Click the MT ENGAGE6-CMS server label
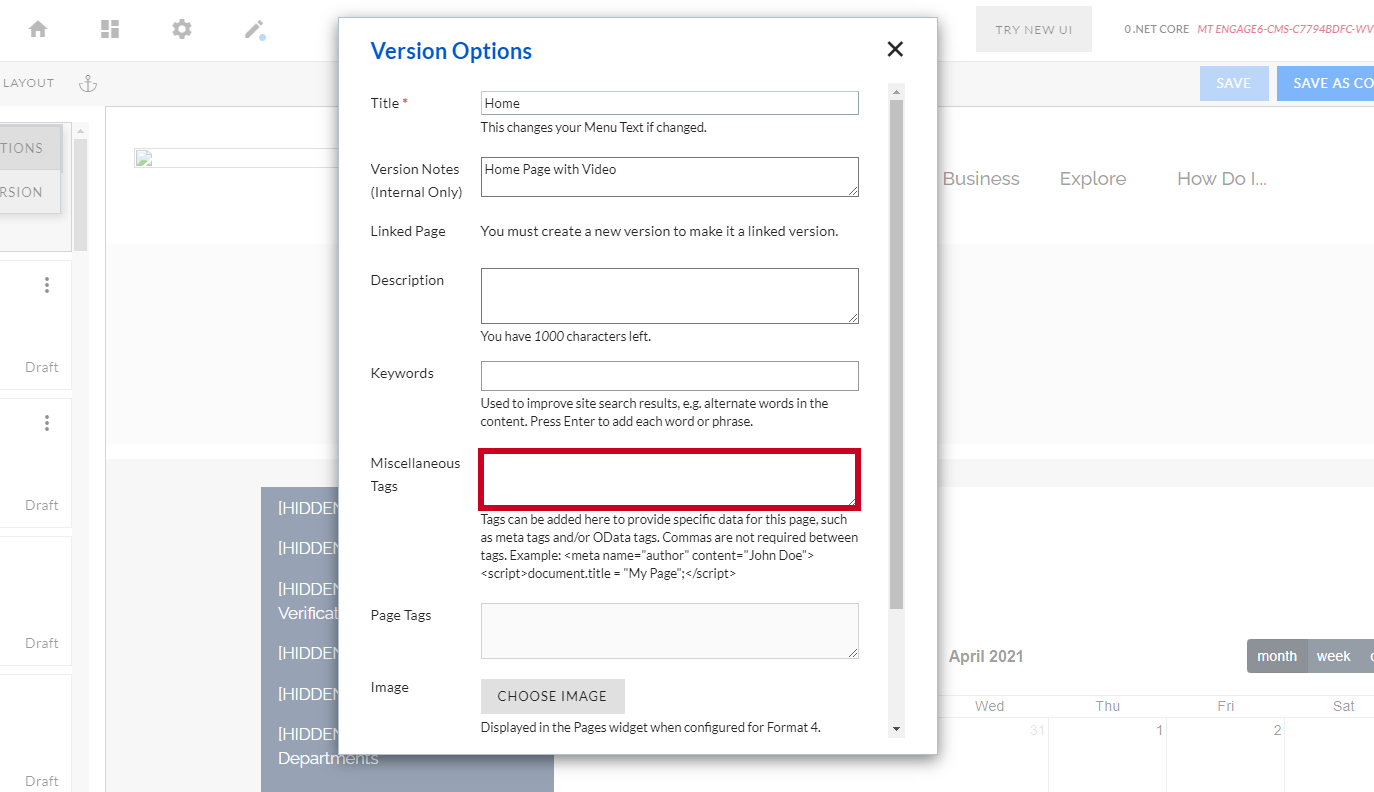This screenshot has height=792, width=1374. [x=1285, y=29]
